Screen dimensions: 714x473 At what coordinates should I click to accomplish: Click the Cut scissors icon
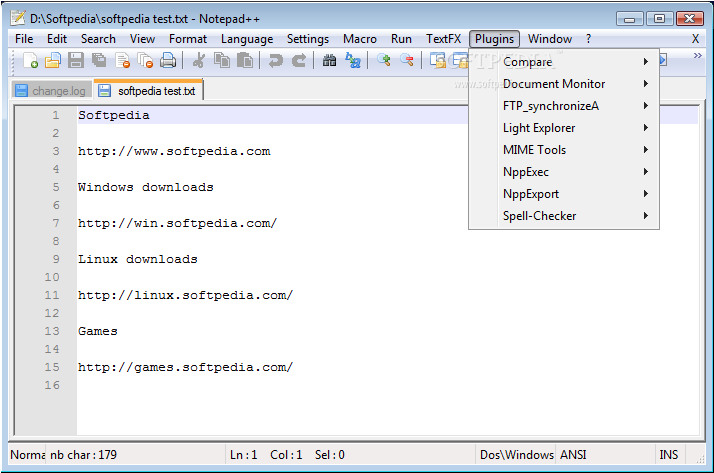click(199, 60)
